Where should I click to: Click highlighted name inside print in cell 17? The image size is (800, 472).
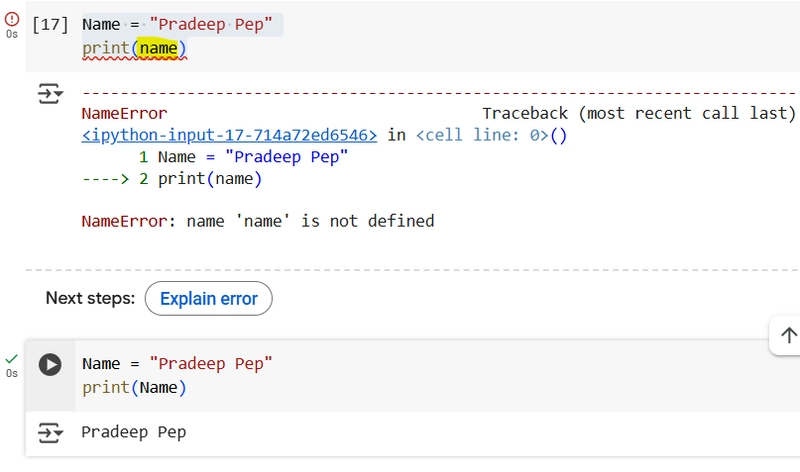click(159, 48)
